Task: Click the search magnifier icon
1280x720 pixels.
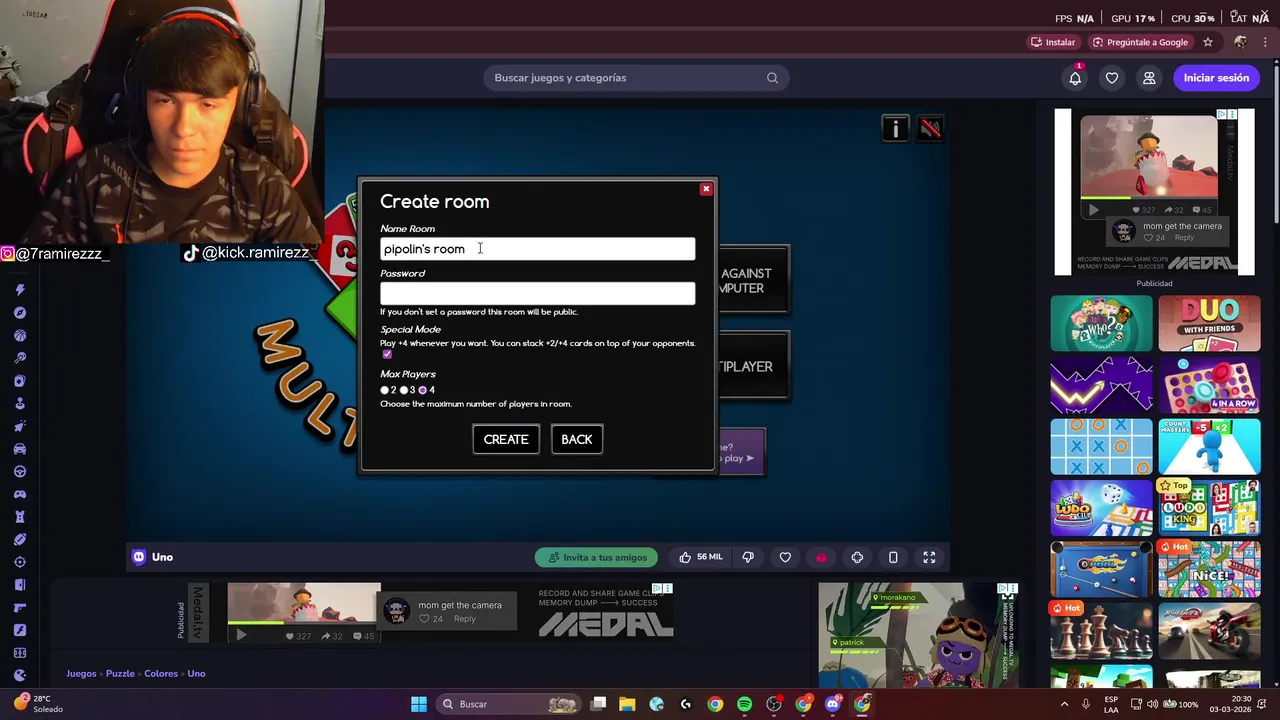Action: [772, 78]
